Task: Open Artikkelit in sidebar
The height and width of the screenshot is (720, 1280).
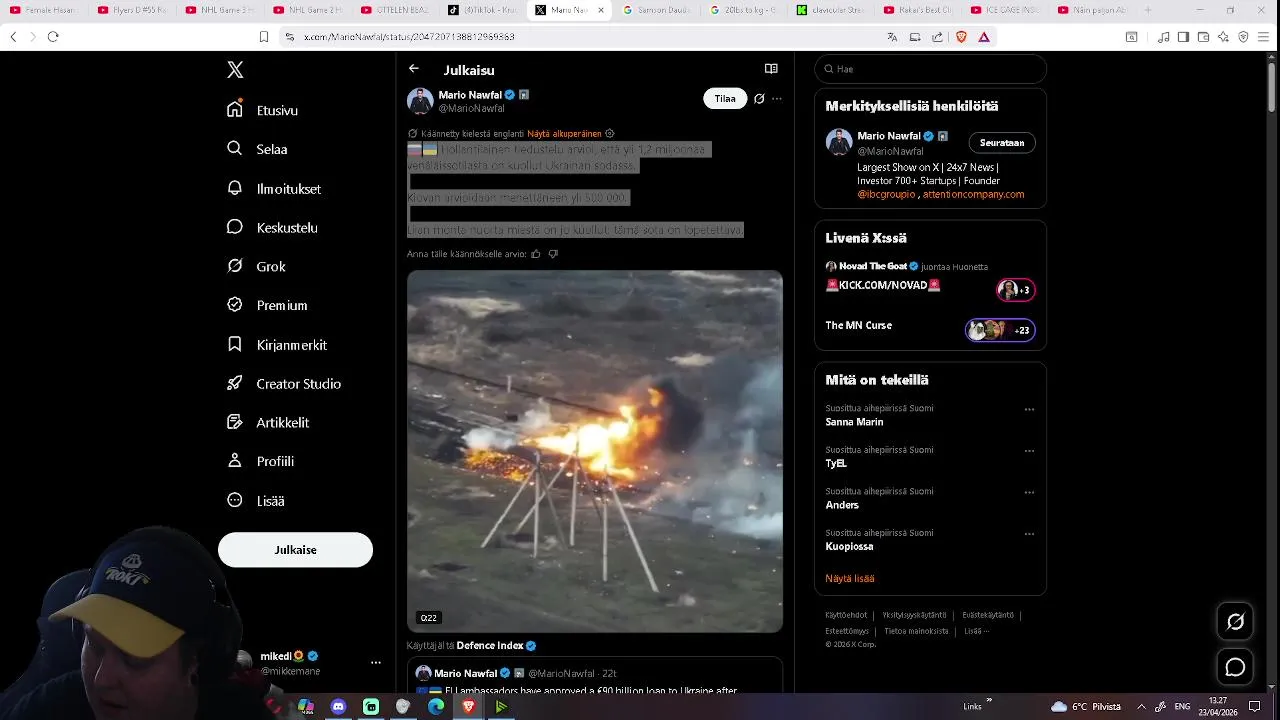Action: [x=268, y=422]
